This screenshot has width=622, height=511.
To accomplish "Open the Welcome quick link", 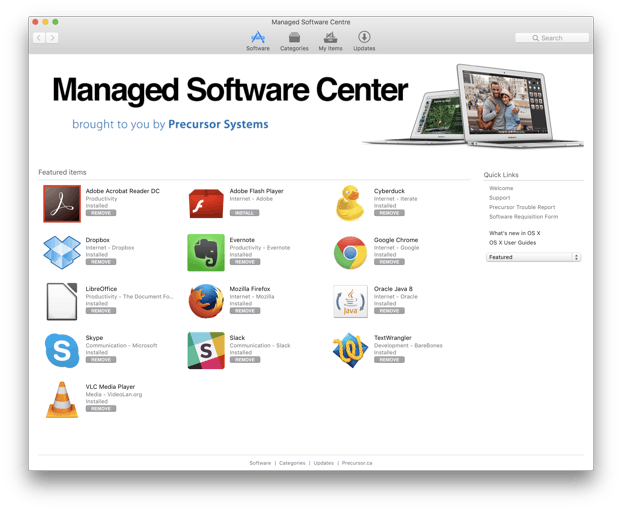I will click(x=501, y=188).
